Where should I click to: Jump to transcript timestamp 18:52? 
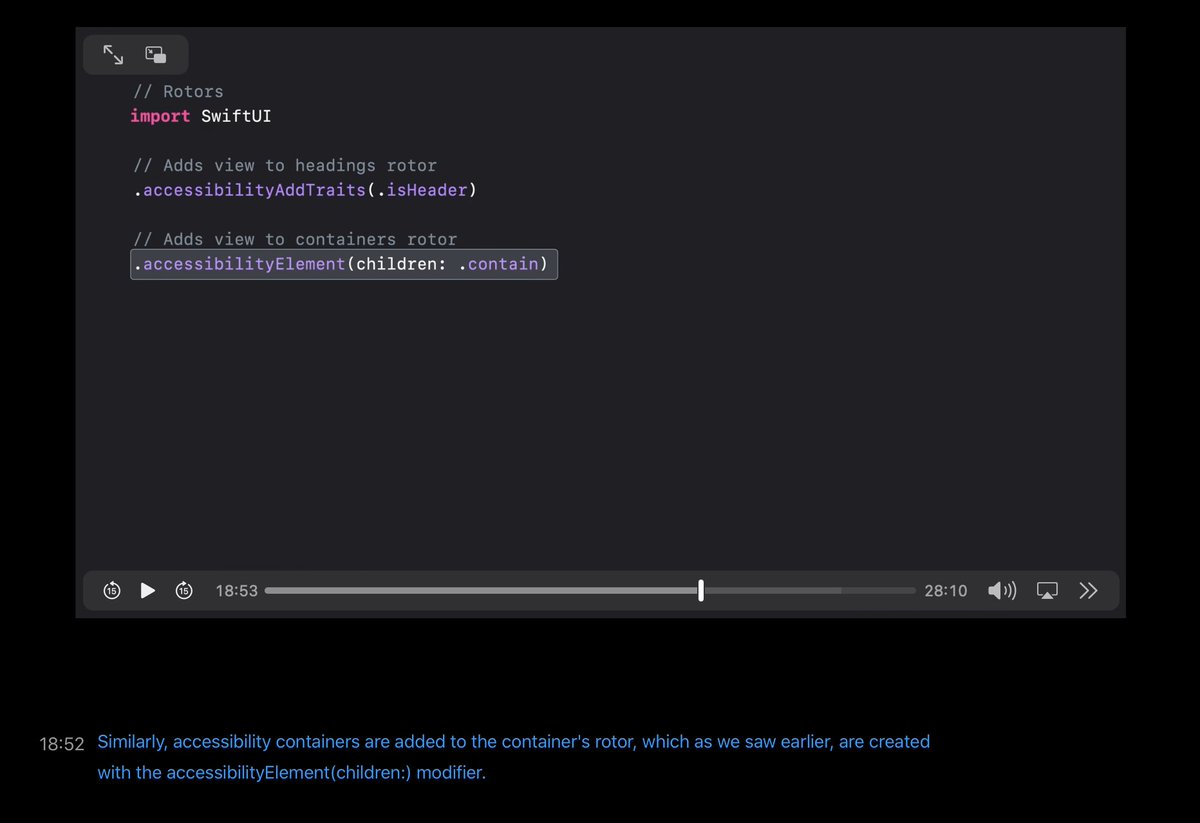point(61,744)
